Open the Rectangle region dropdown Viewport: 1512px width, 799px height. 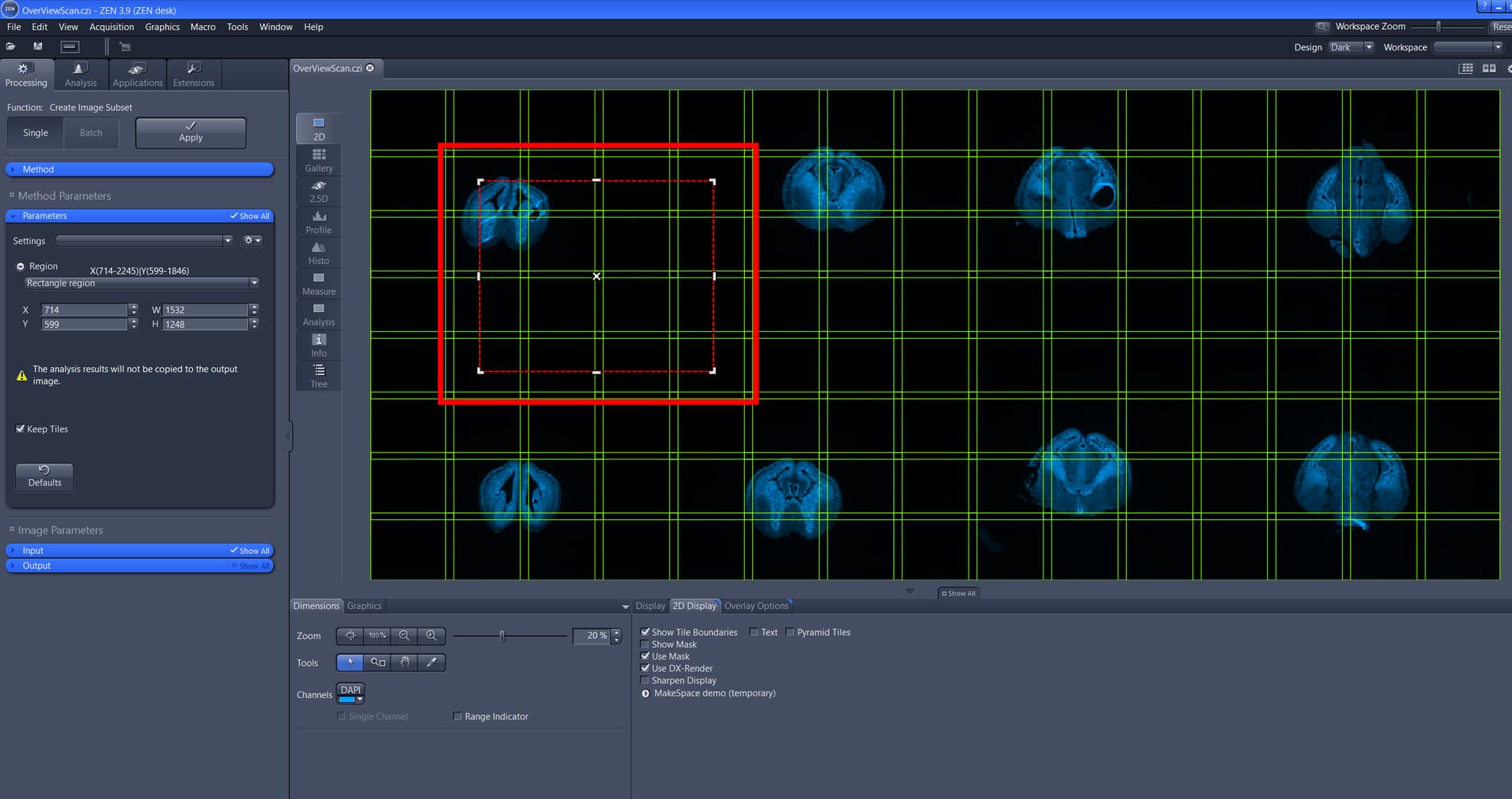coord(254,283)
